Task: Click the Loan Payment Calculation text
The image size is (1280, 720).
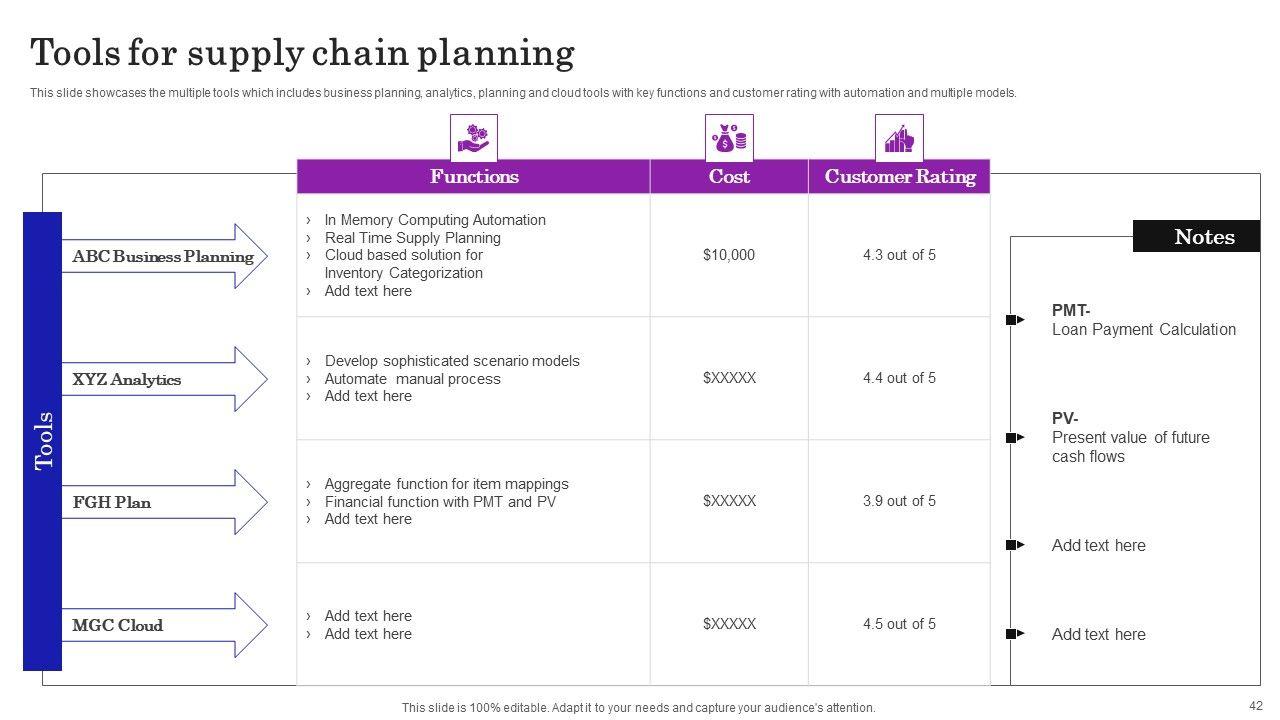Action: click(x=1143, y=330)
